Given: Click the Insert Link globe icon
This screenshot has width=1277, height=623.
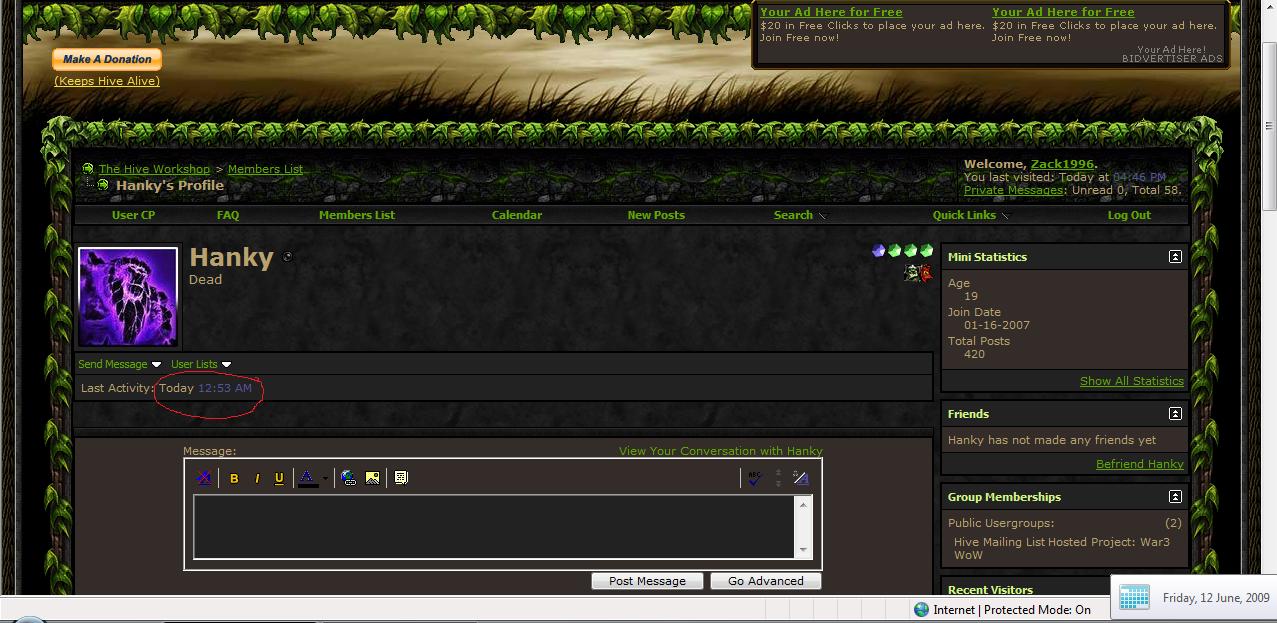Looking at the screenshot, I should (348, 478).
